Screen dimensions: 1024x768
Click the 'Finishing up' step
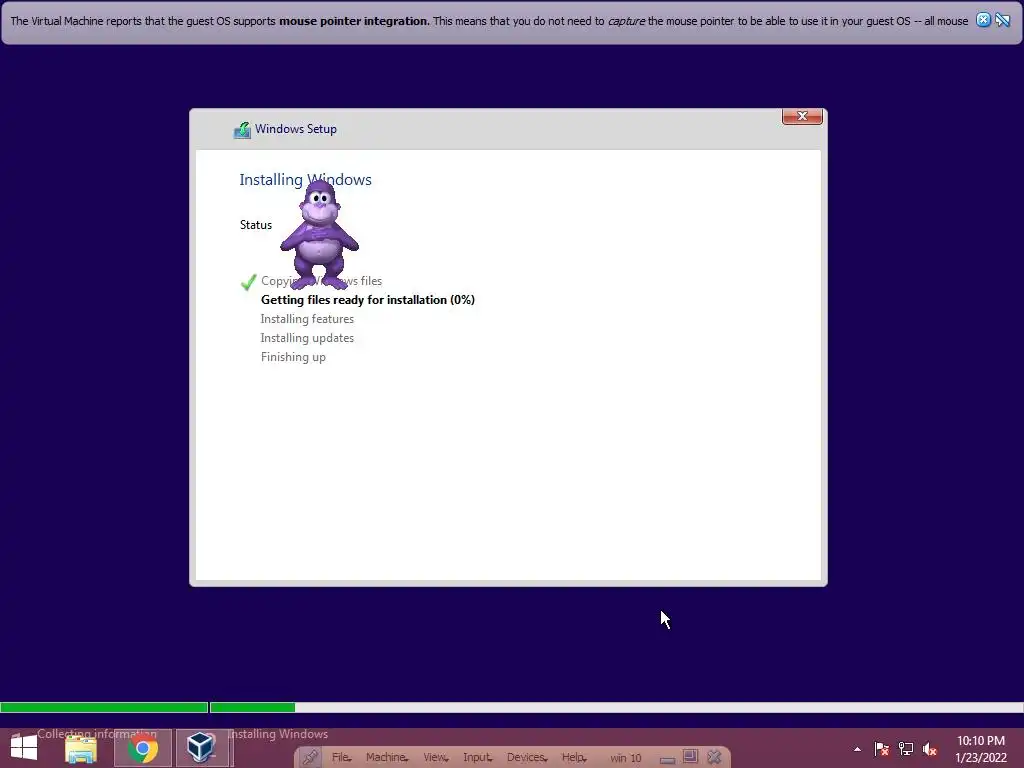[293, 357]
